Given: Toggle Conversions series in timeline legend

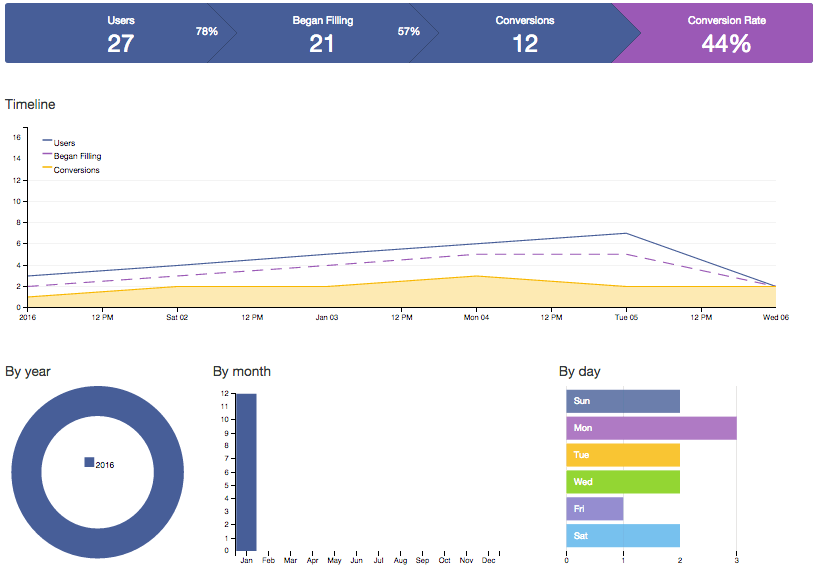Looking at the screenshot, I should click(x=76, y=170).
